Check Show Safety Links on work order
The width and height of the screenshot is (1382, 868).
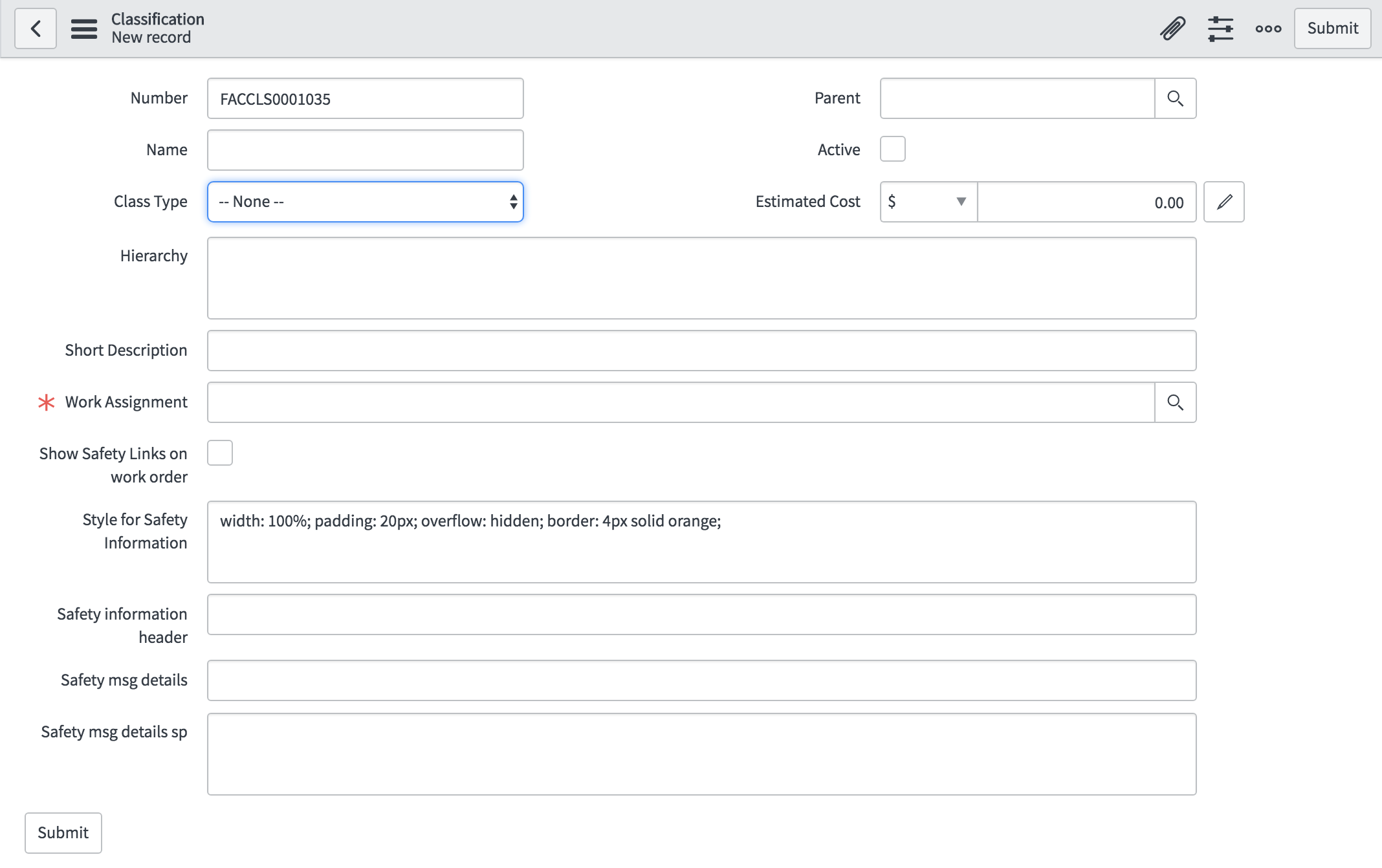pos(220,453)
